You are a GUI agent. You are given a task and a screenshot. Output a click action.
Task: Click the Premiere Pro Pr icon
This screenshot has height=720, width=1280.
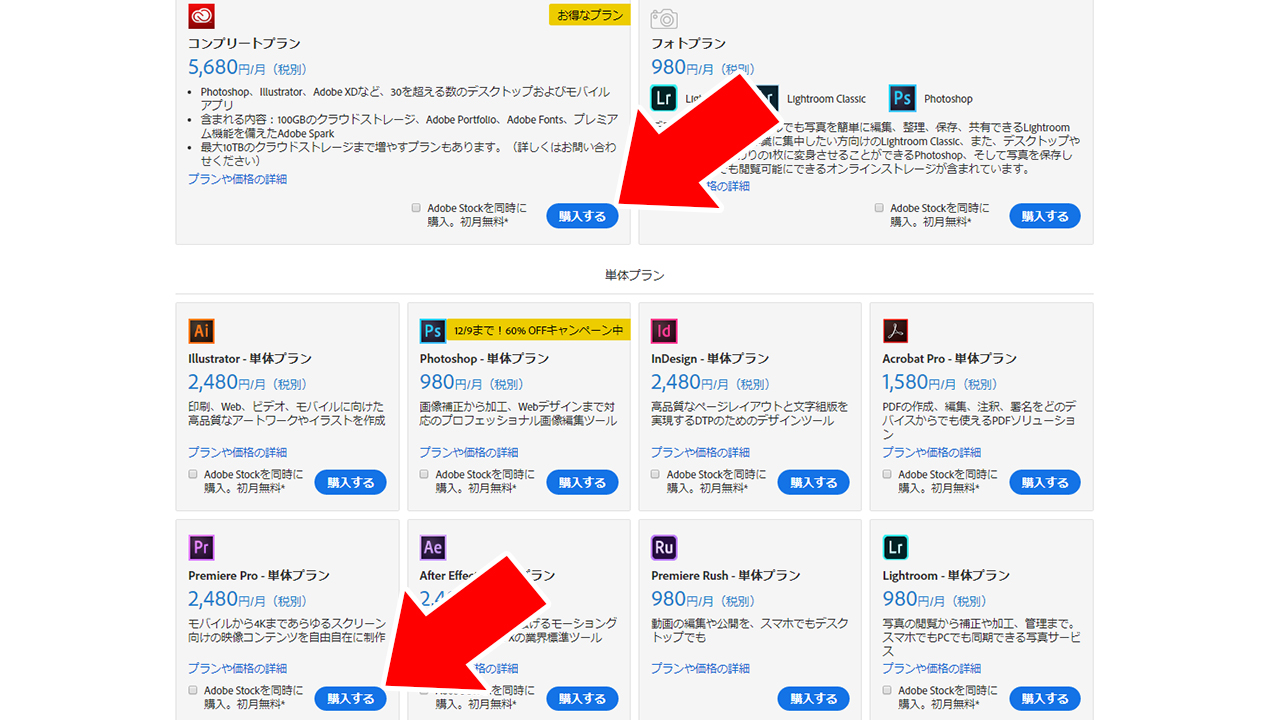[x=202, y=547]
